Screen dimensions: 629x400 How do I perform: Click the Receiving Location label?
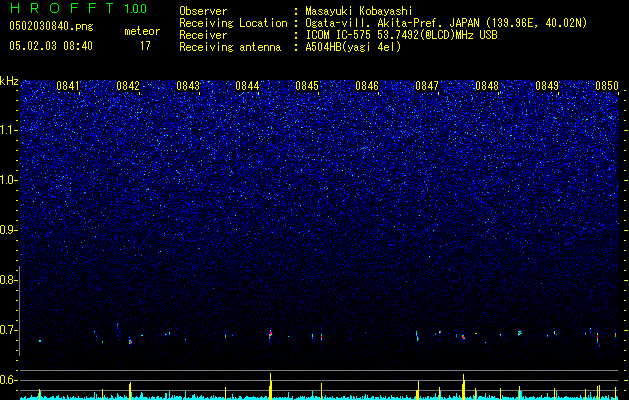(x=233, y=23)
